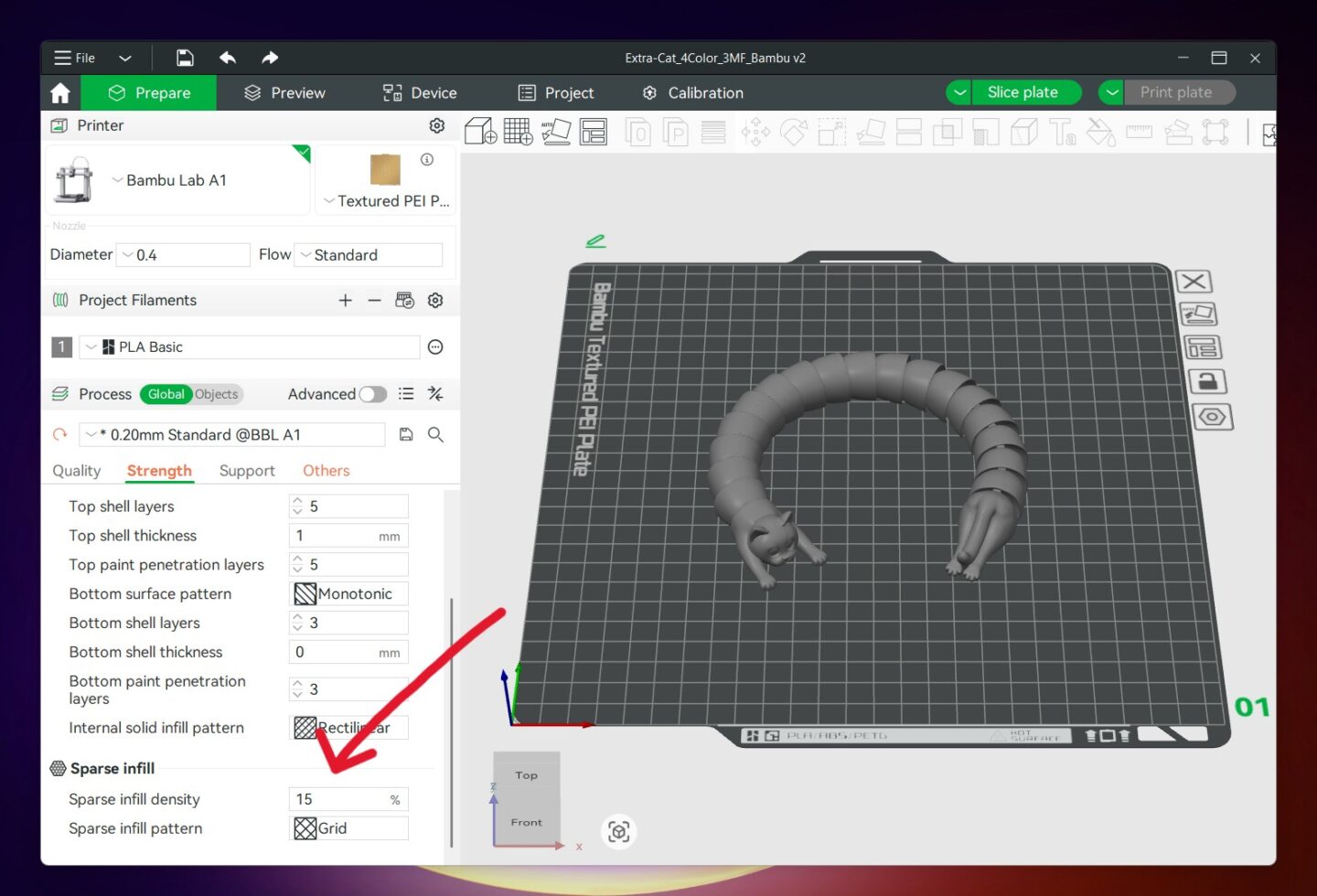Switch Process scope from Global to Objects

(216, 394)
